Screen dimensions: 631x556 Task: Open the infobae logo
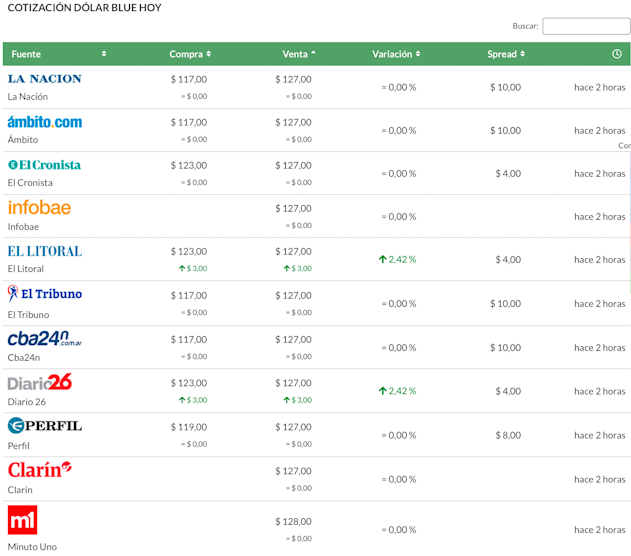(x=39, y=208)
